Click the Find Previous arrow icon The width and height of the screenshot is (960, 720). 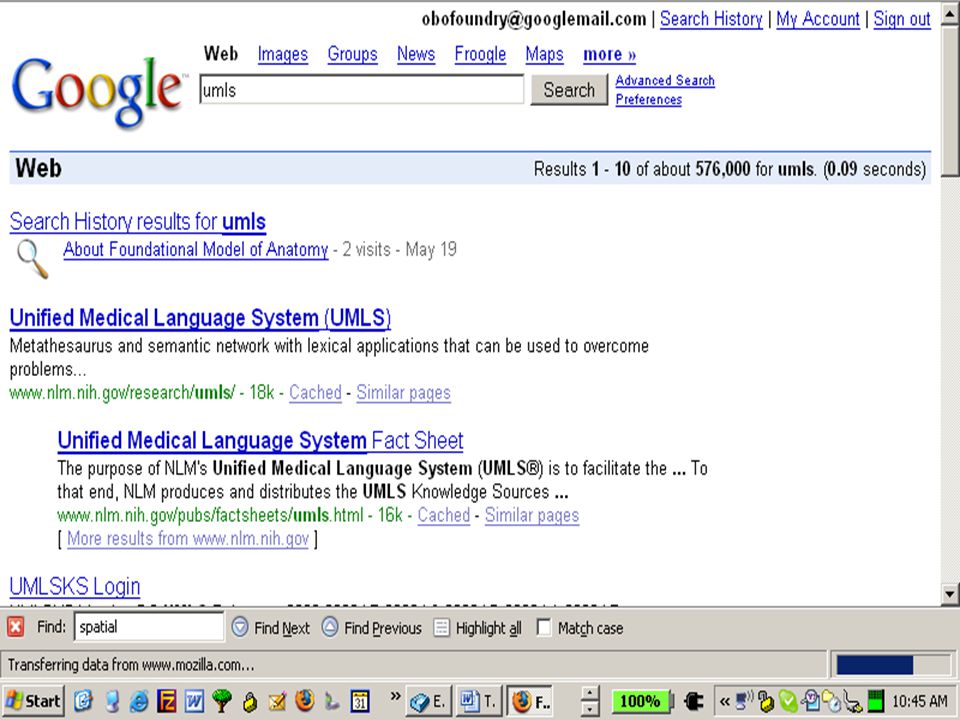pos(330,627)
